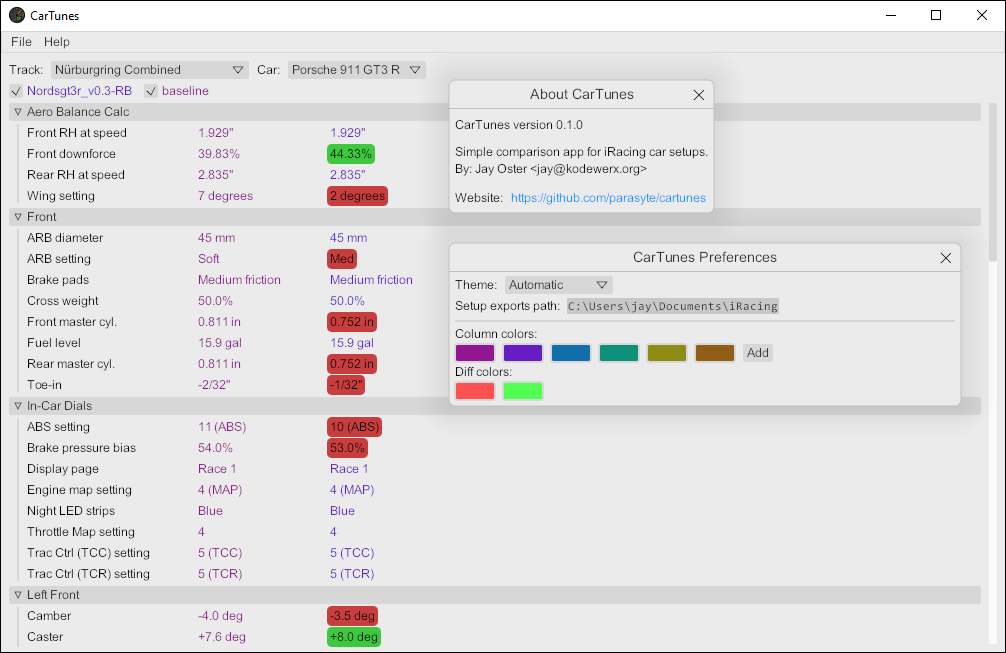The image size is (1006, 653).
Task: Collapse the Front section
Action: tap(18, 217)
